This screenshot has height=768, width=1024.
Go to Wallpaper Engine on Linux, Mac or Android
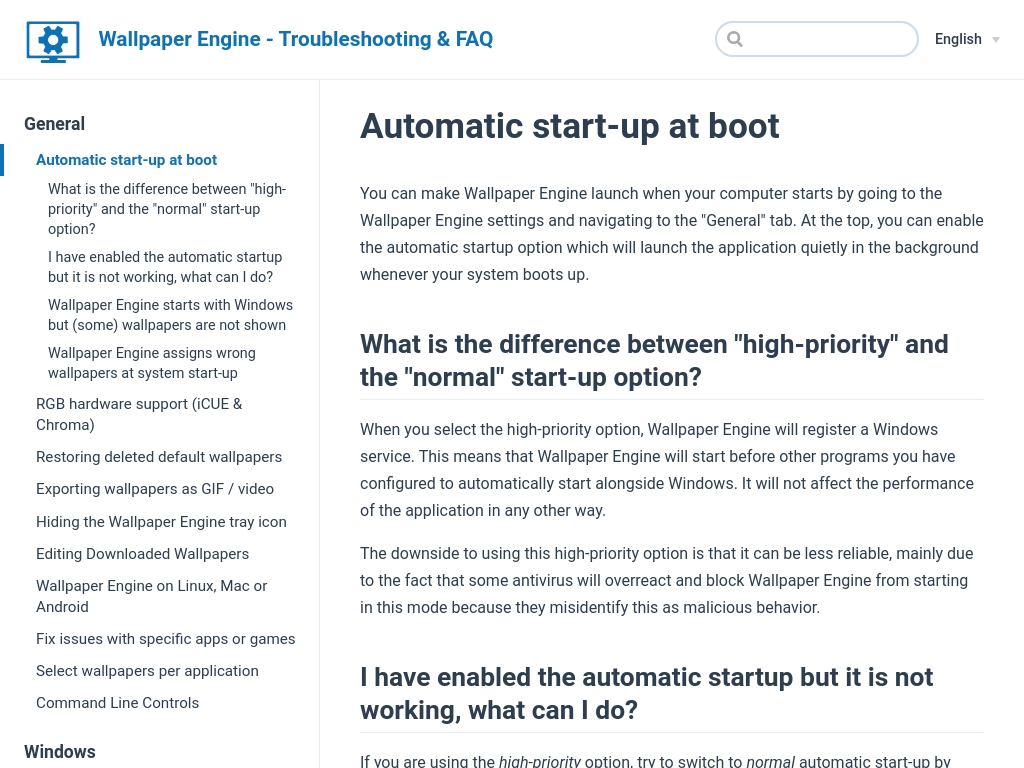click(152, 596)
